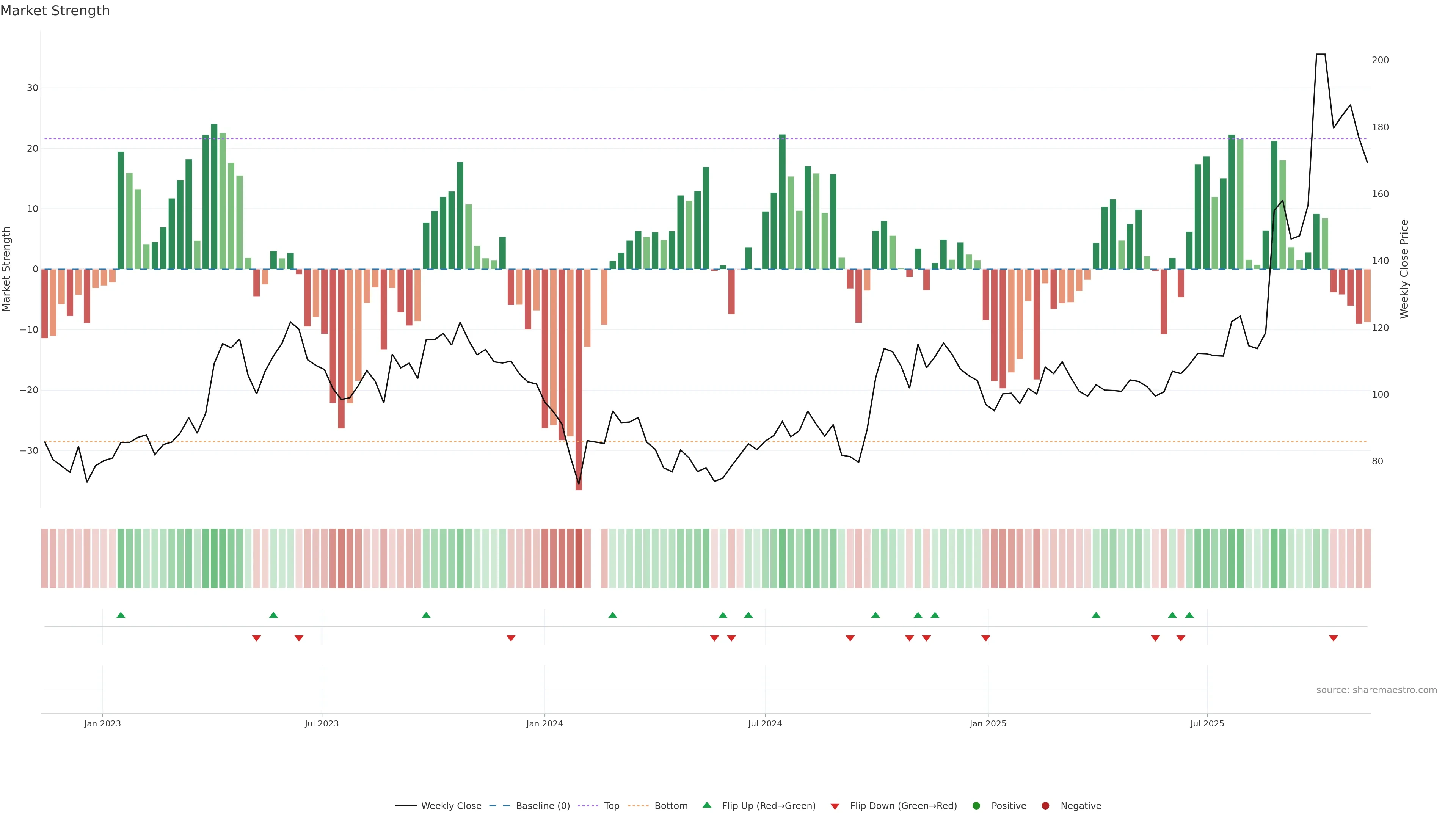Click the Jan 2023 x-axis label
The width and height of the screenshot is (1456, 819).
tap(102, 723)
